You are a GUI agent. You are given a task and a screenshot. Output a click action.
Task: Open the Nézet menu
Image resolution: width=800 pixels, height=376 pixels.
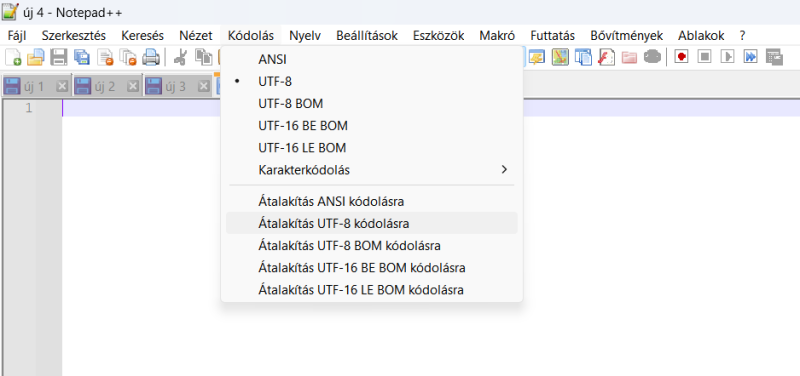pyautogui.click(x=196, y=36)
